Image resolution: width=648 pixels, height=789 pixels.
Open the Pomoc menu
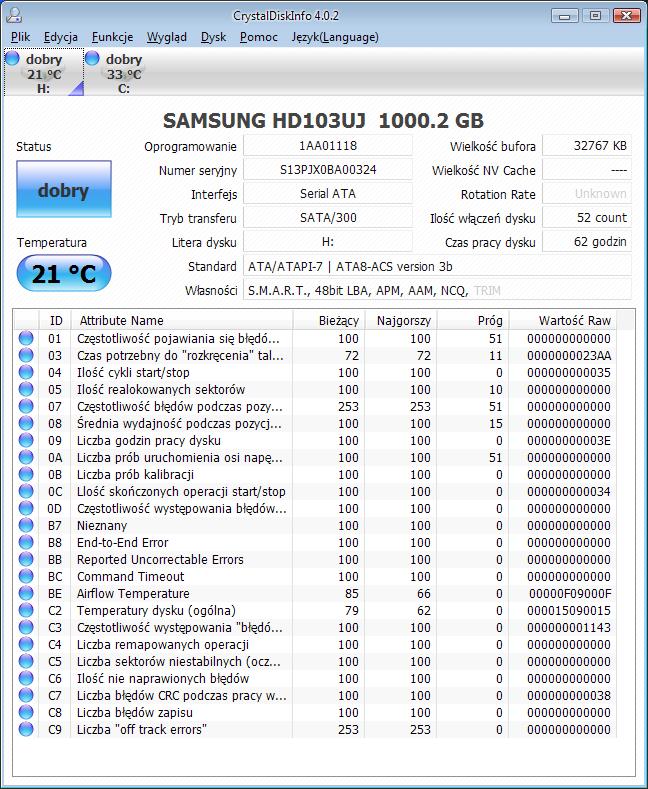pos(259,37)
